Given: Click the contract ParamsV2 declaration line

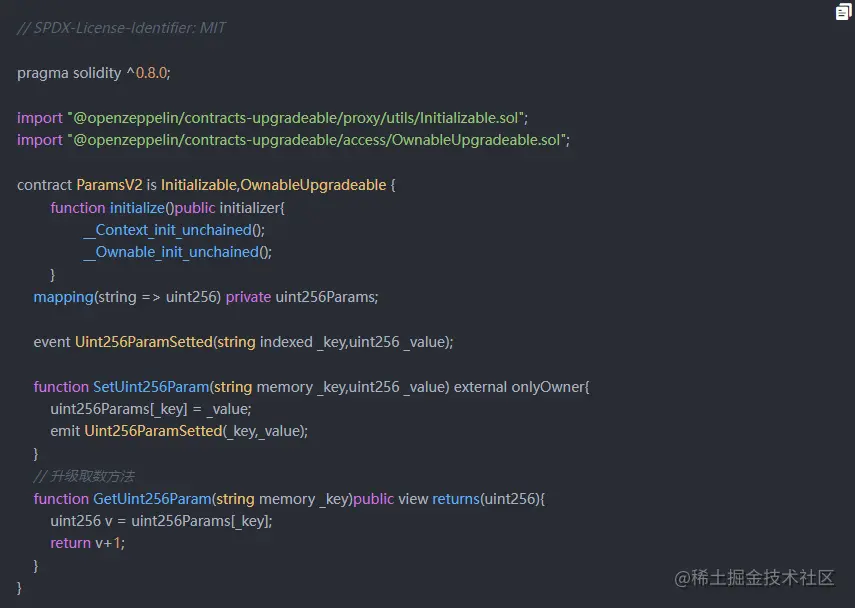Looking at the screenshot, I should (x=206, y=185).
